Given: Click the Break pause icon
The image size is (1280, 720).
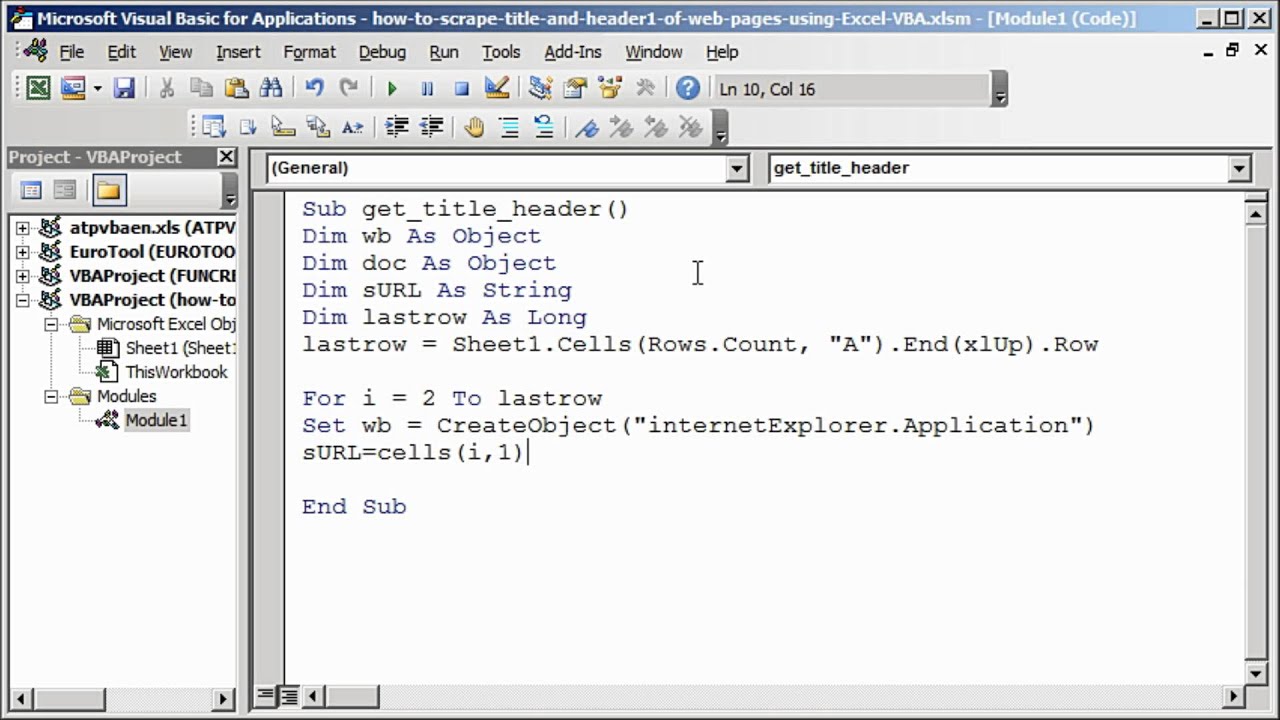Looking at the screenshot, I should coord(427,89).
